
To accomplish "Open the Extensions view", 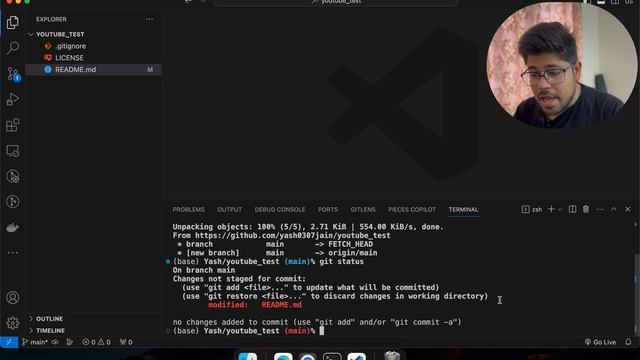I will point(13,125).
